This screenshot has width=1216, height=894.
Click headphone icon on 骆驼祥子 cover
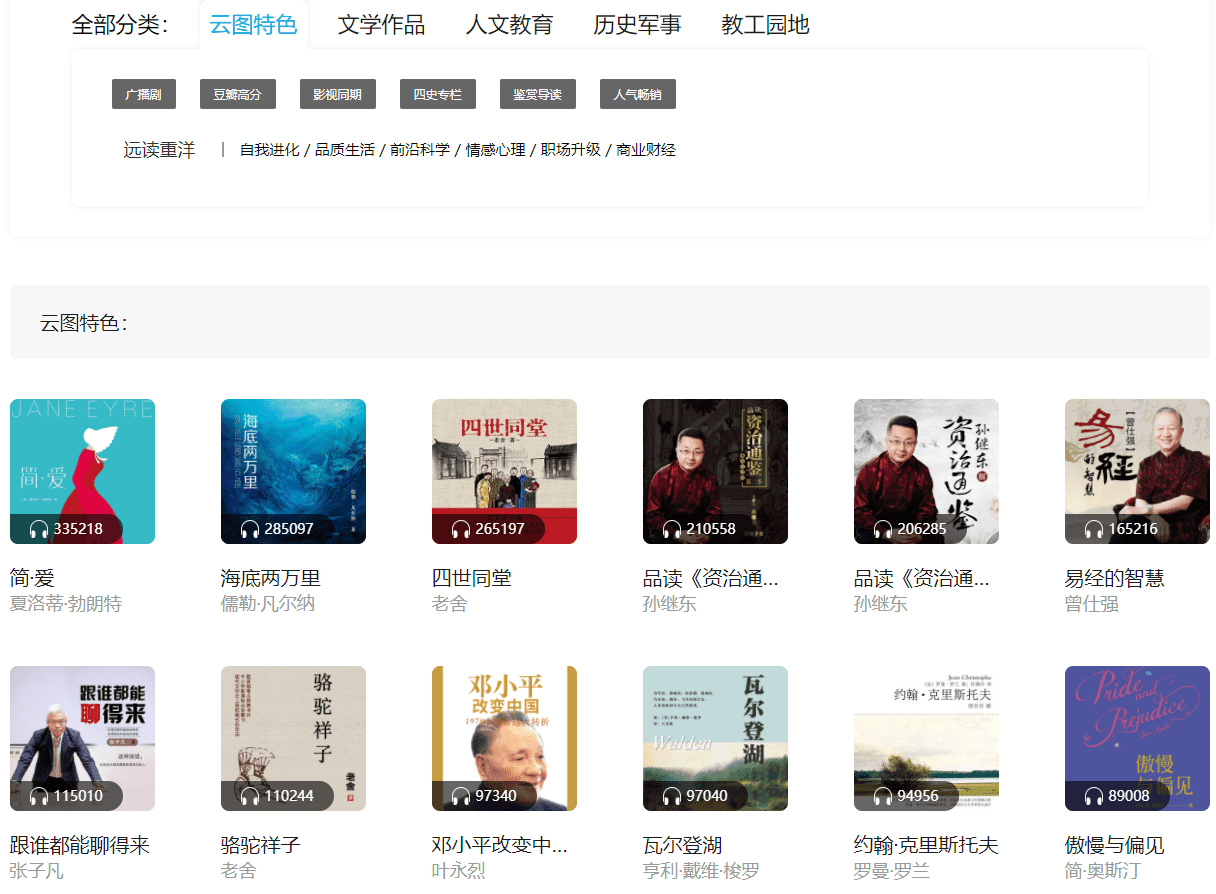(x=250, y=796)
